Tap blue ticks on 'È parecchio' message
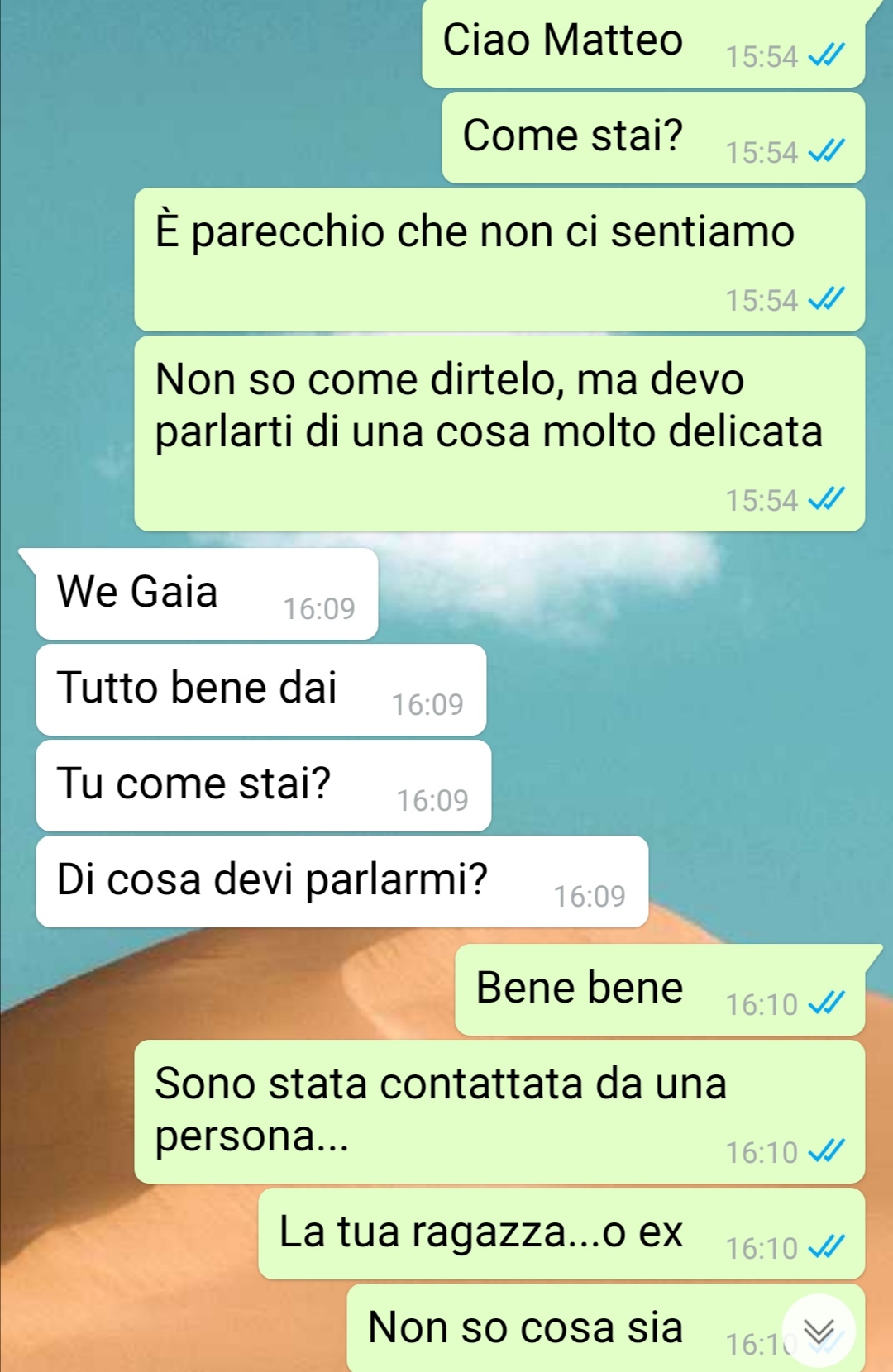The width and height of the screenshot is (893, 1372). [x=826, y=300]
